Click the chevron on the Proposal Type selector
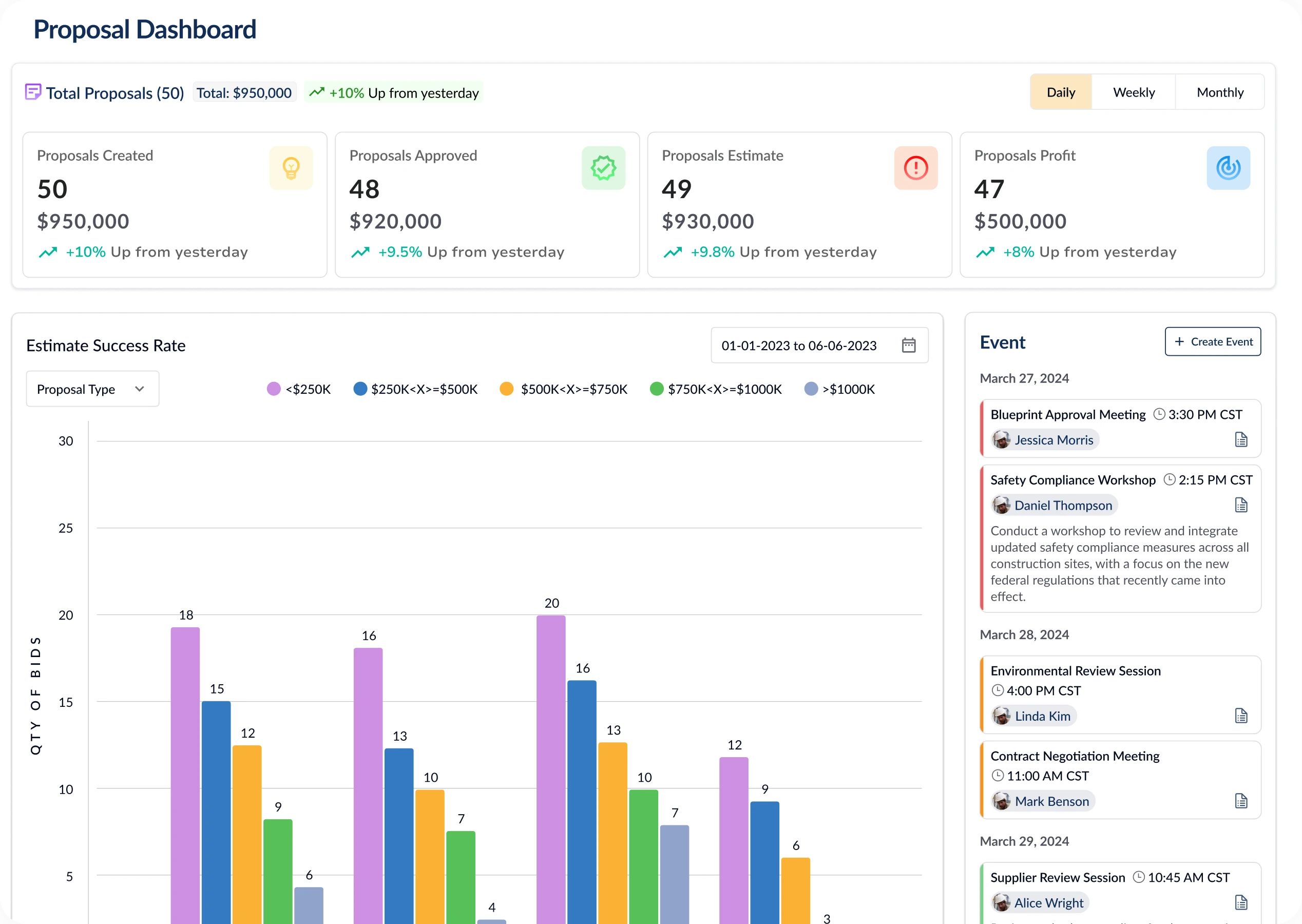 140,389
